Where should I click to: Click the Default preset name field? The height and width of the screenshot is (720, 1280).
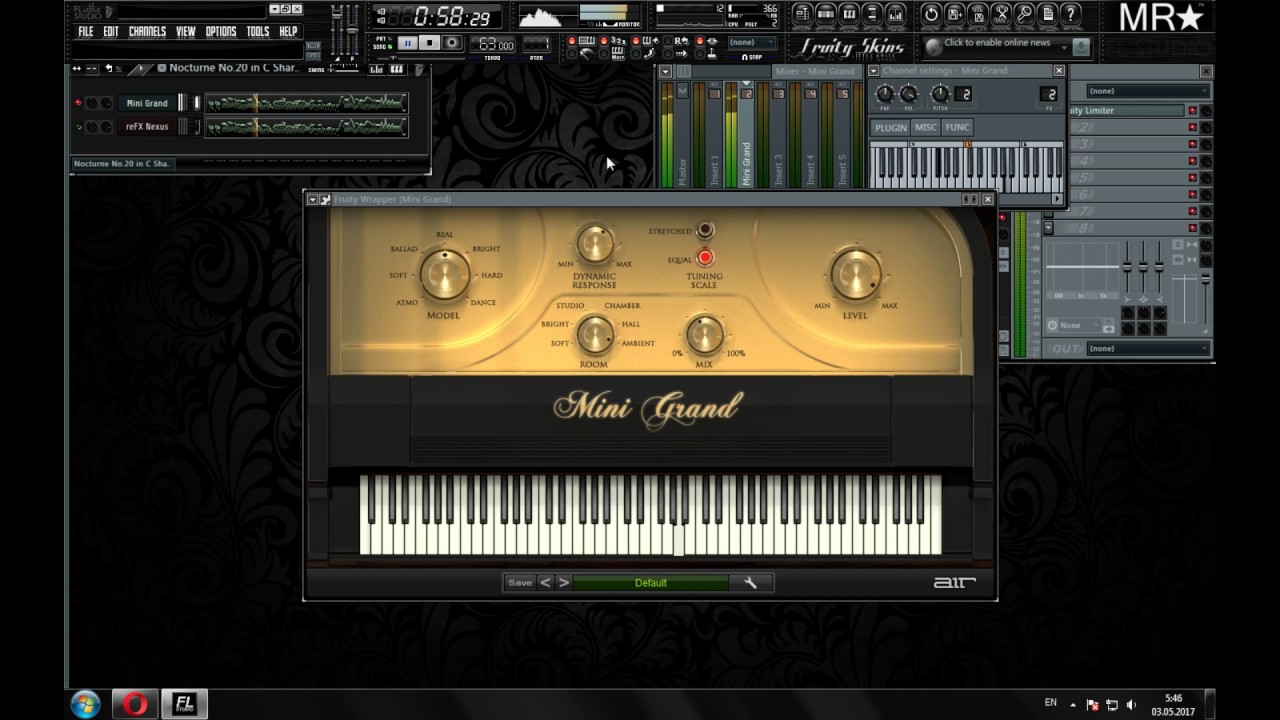click(x=650, y=582)
